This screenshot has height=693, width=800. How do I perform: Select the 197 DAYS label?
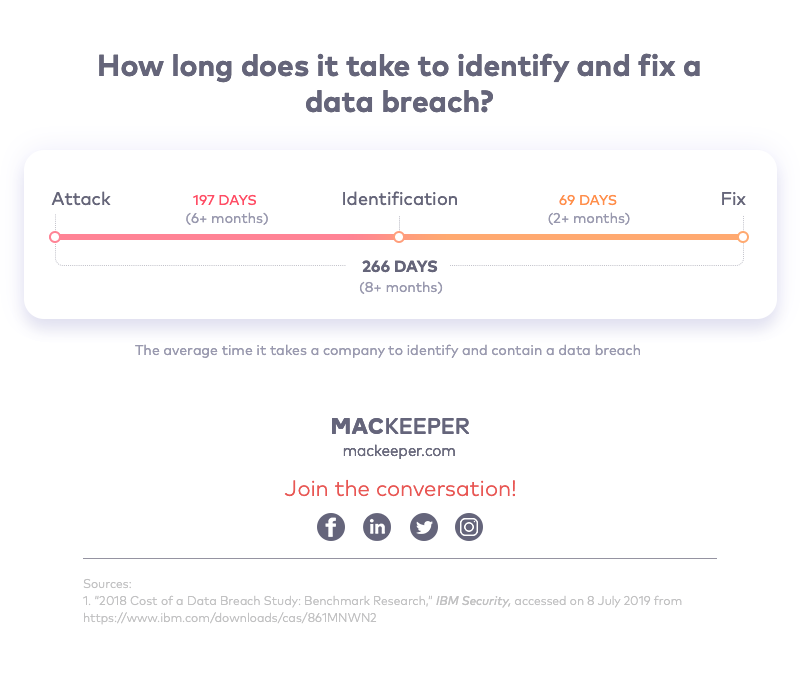224,200
